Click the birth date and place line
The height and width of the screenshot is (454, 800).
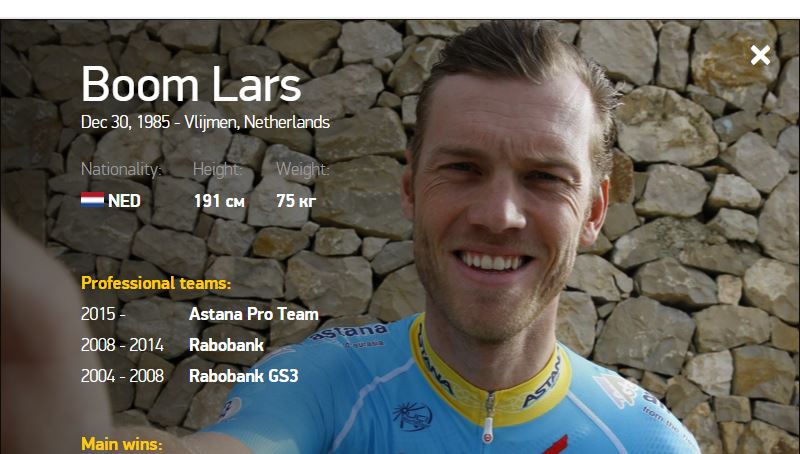[205, 122]
